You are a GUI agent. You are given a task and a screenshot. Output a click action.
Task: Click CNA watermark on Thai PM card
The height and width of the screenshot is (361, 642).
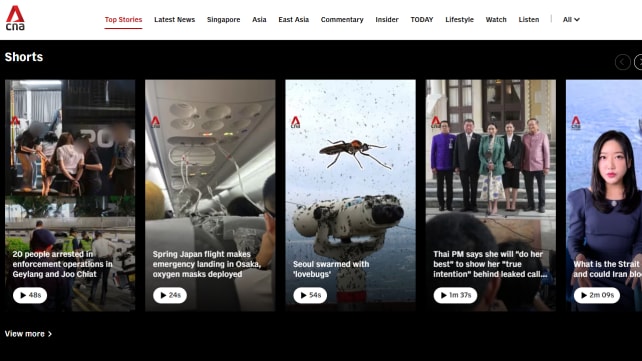[436, 122]
